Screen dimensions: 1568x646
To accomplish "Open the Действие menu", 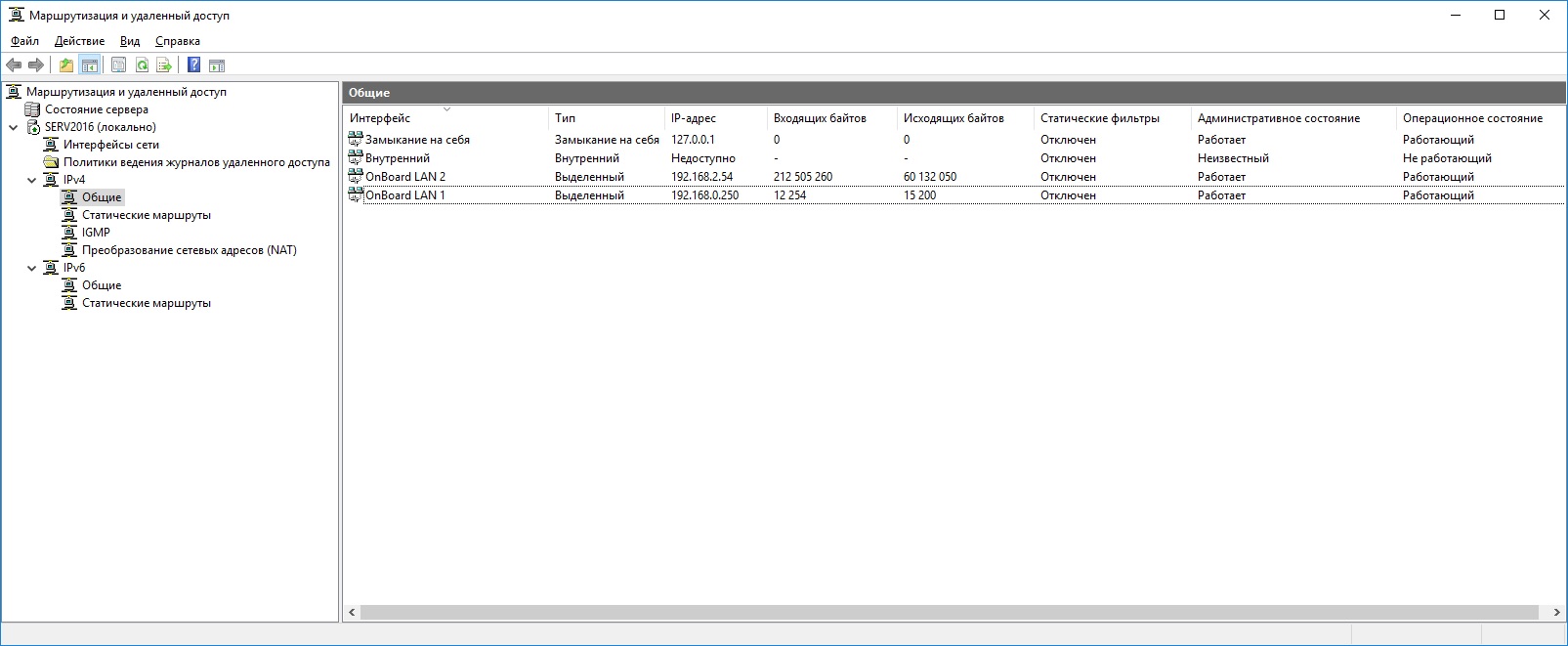I will pos(79,41).
